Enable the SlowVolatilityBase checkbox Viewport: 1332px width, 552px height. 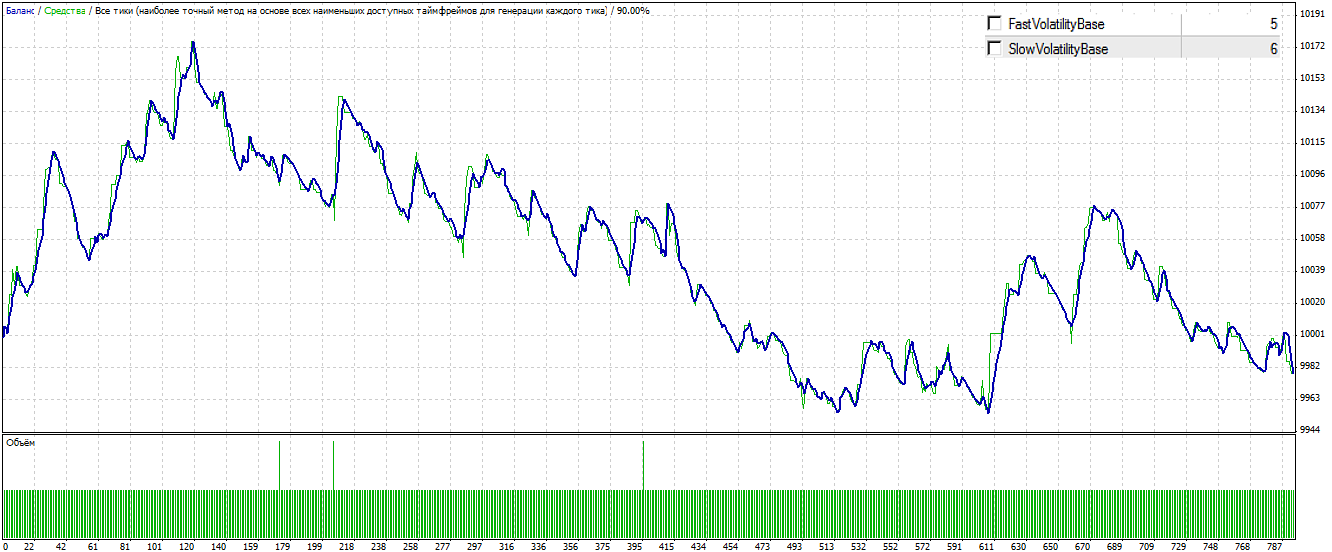pyautogui.click(x=994, y=48)
